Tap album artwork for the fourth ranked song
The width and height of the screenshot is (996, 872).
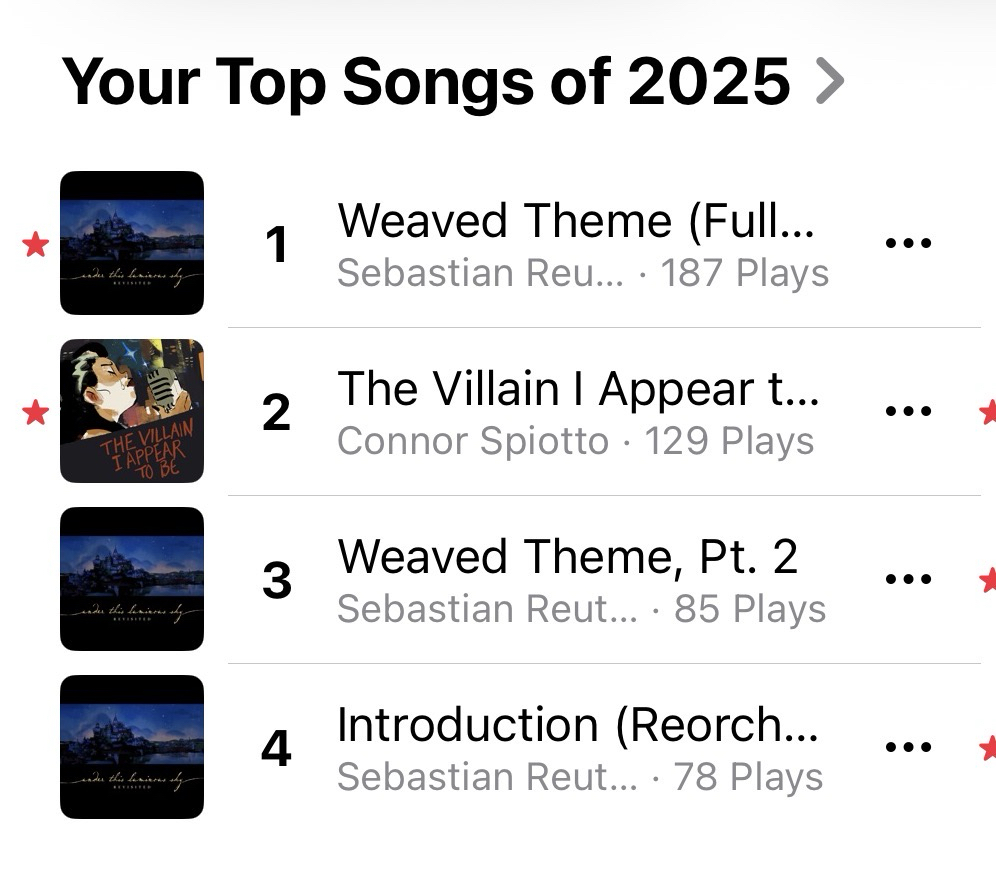(x=132, y=747)
